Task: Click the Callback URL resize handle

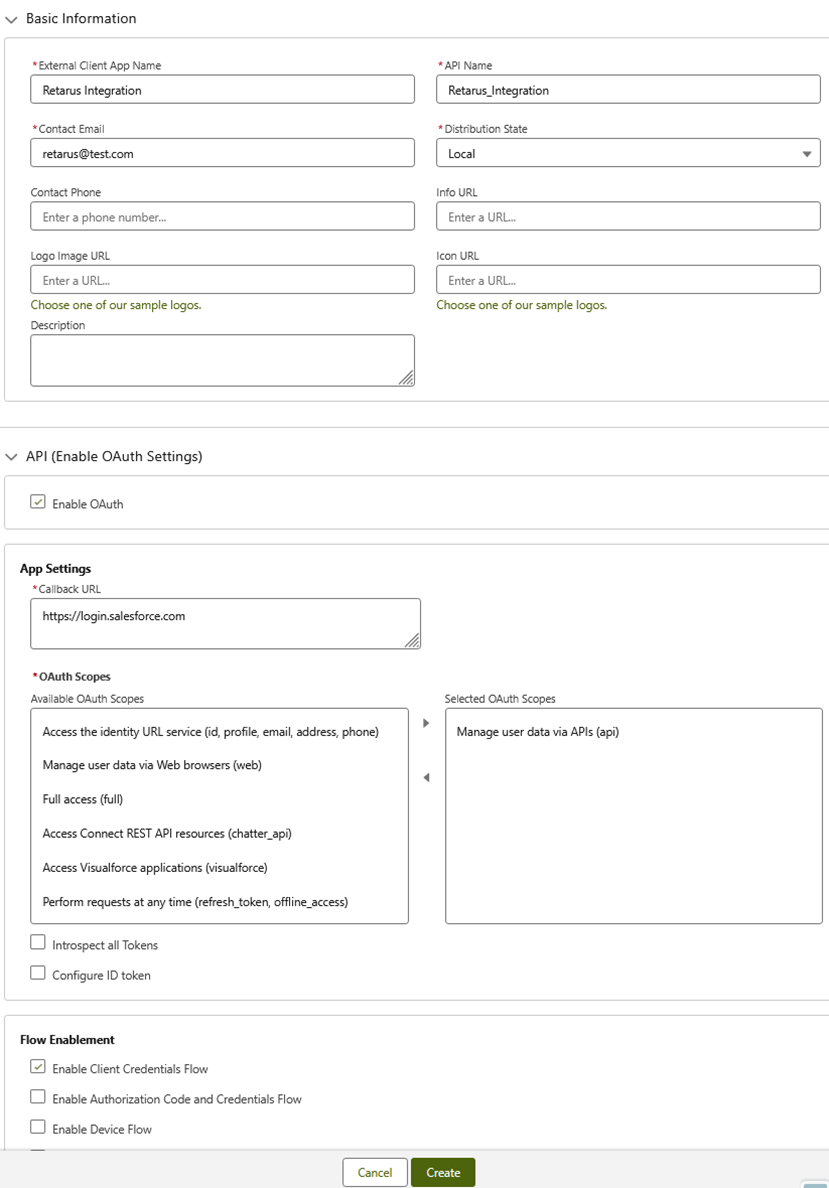Action: pos(412,640)
